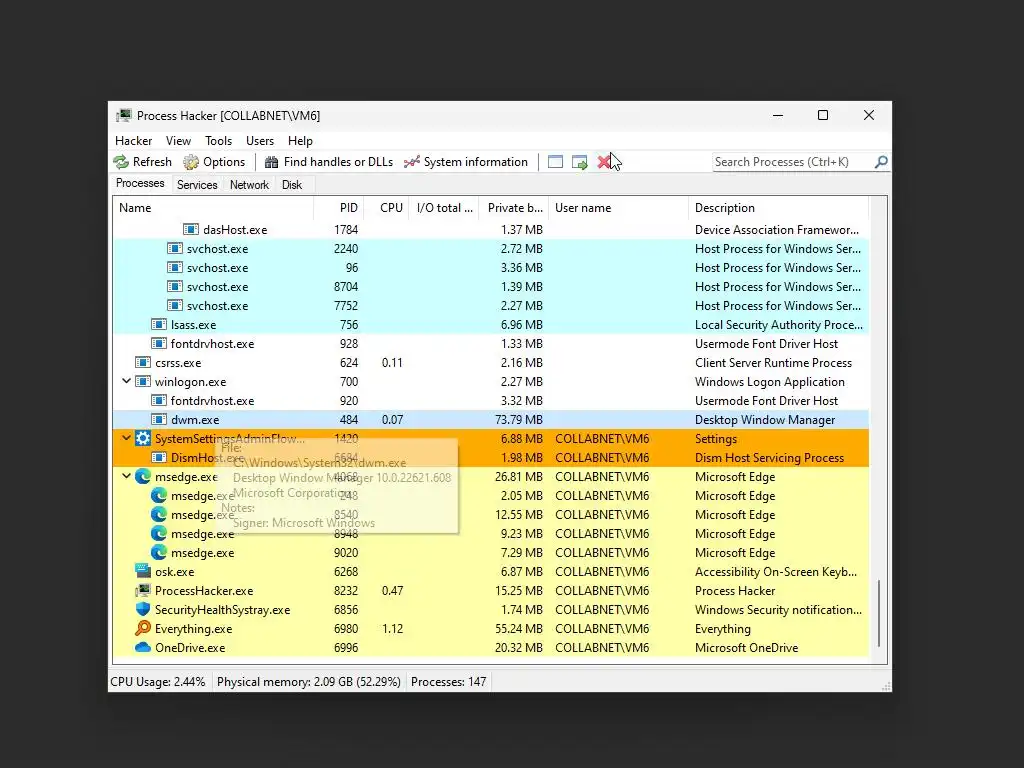Click the Everything.exe magnifier icon

pyautogui.click(x=143, y=628)
